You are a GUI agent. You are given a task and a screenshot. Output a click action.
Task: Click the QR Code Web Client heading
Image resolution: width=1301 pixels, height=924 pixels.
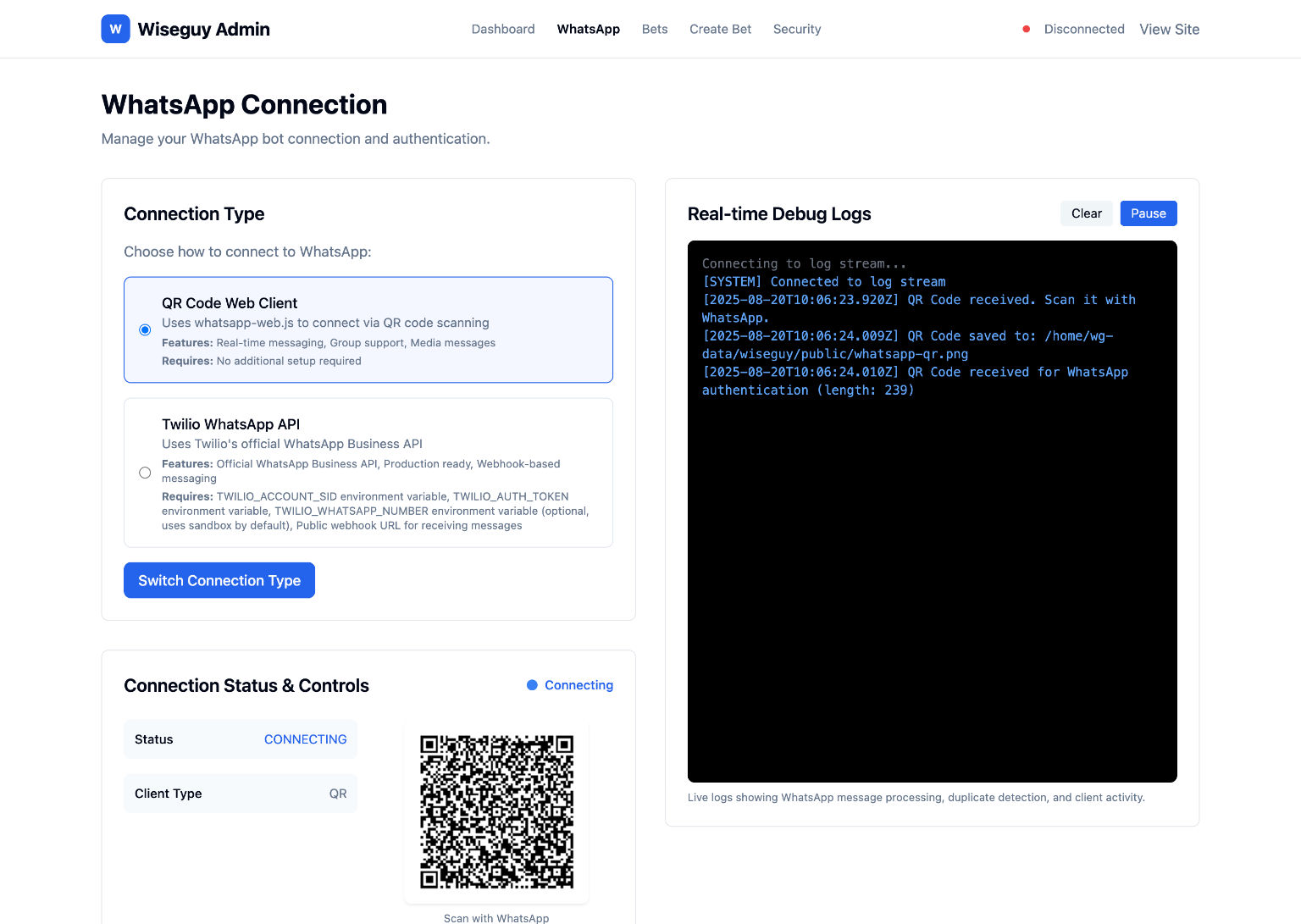click(x=230, y=303)
